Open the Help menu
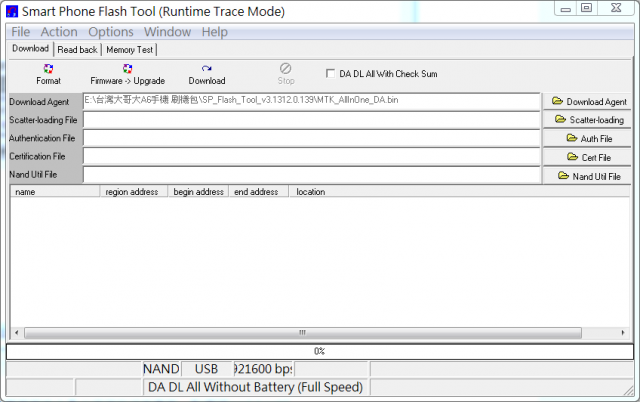The height and width of the screenshot is (402, 640). 214,32
